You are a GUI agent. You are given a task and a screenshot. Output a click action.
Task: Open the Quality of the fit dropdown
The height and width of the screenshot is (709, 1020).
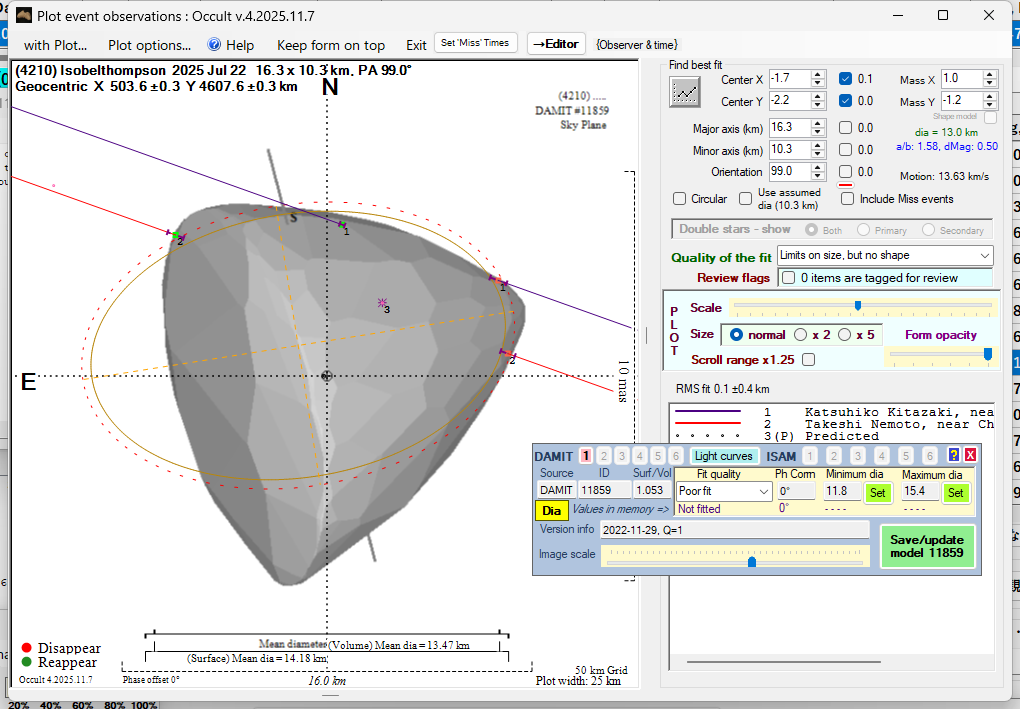(x=884, y=256)
